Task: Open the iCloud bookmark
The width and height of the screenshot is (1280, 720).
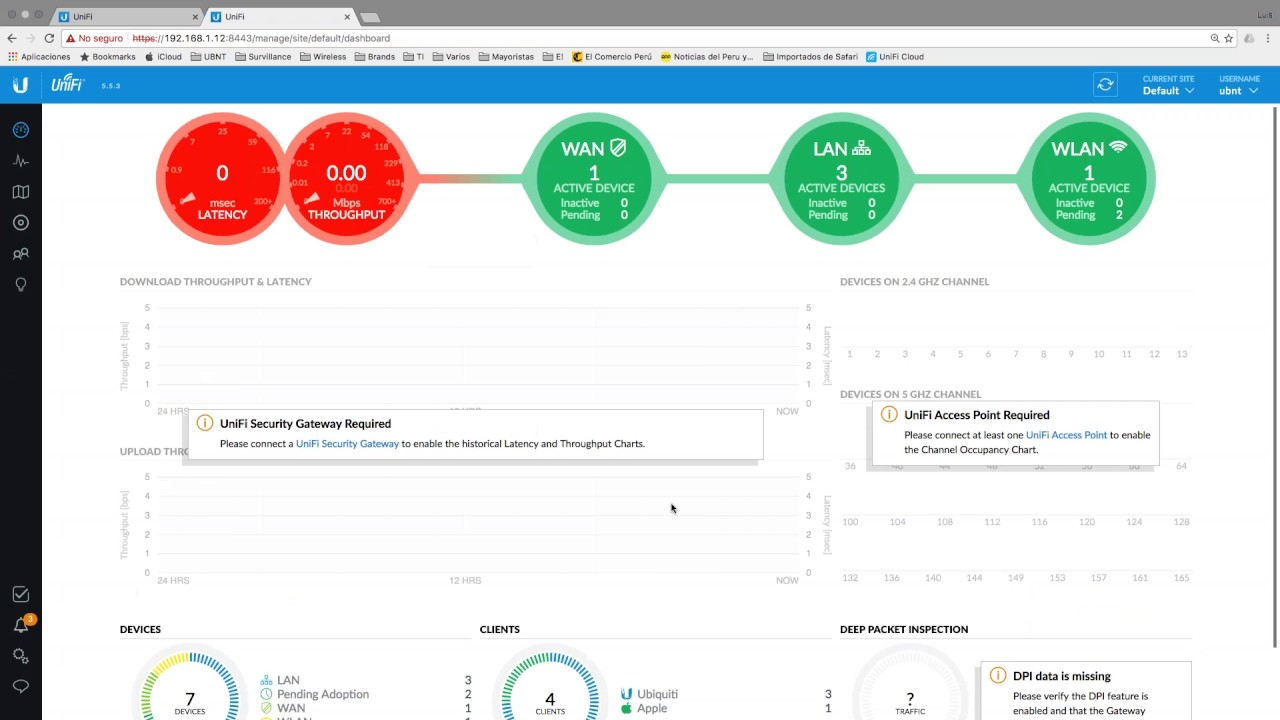Action: 163,57
